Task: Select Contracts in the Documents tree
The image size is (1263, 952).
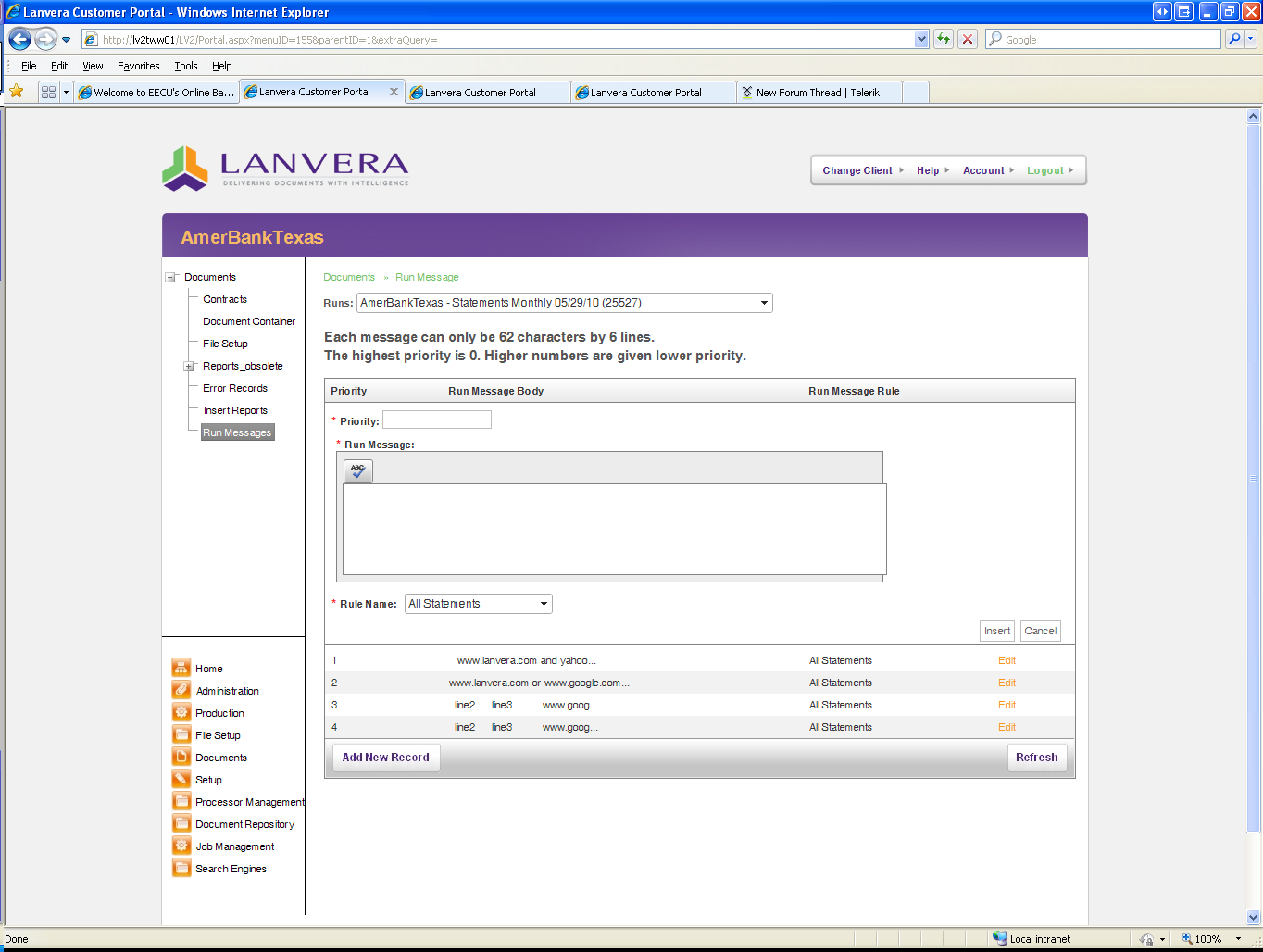Action: point(225,299)
